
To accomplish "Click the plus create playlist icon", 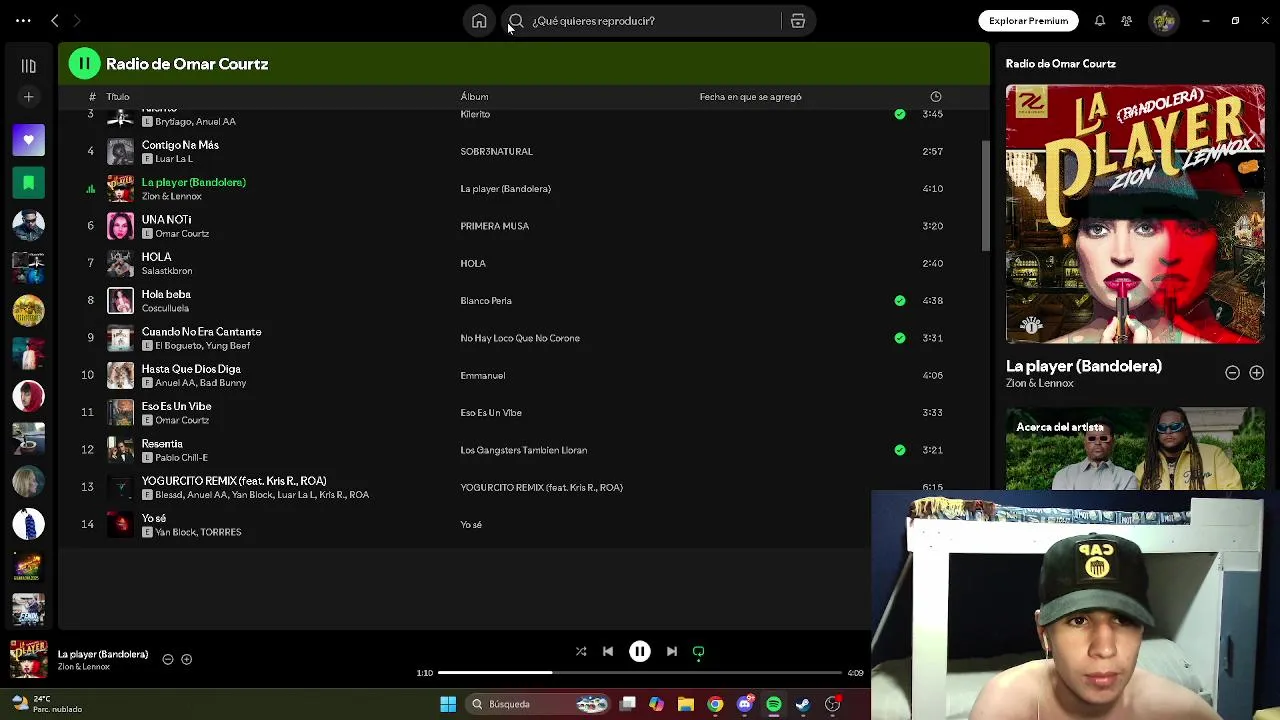I will pyautogui.click(x=28, y=97).
